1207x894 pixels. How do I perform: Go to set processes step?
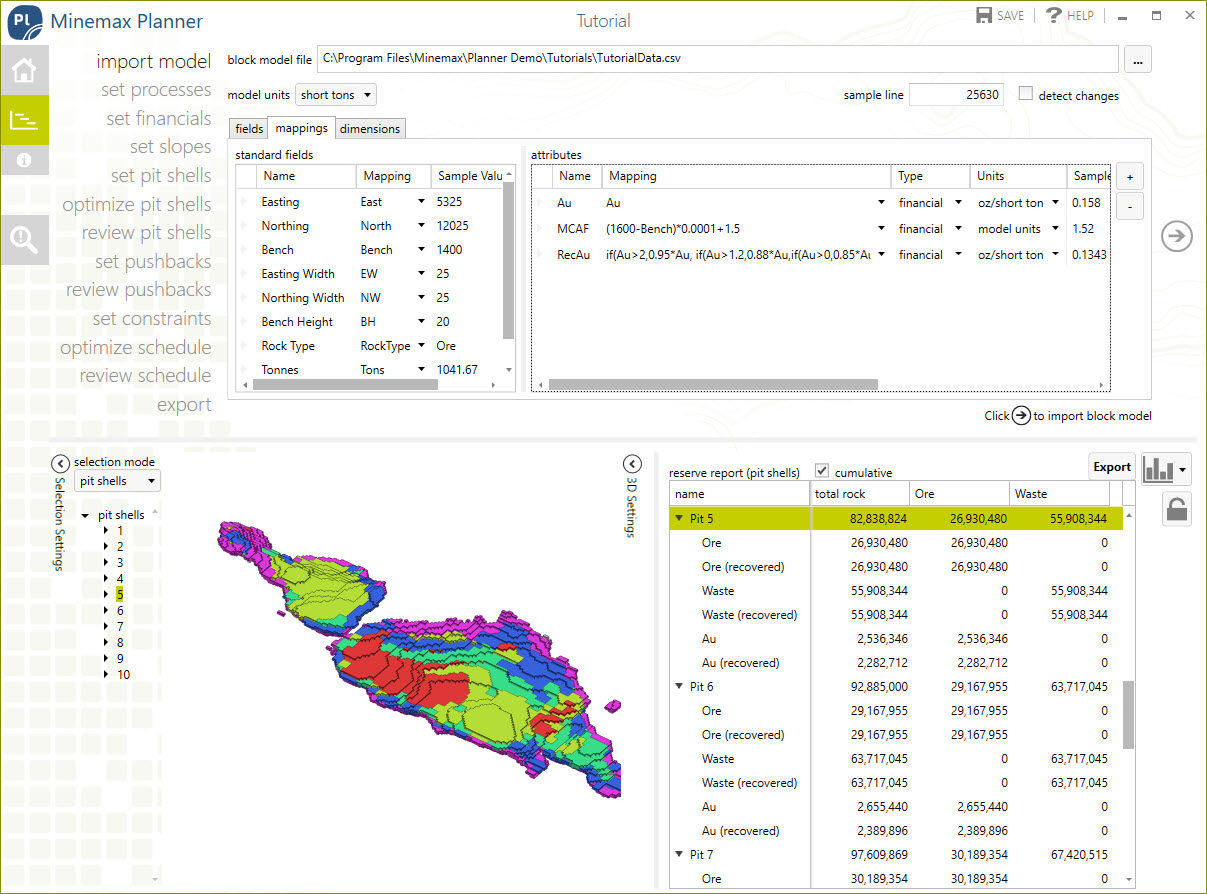point(156,90)
